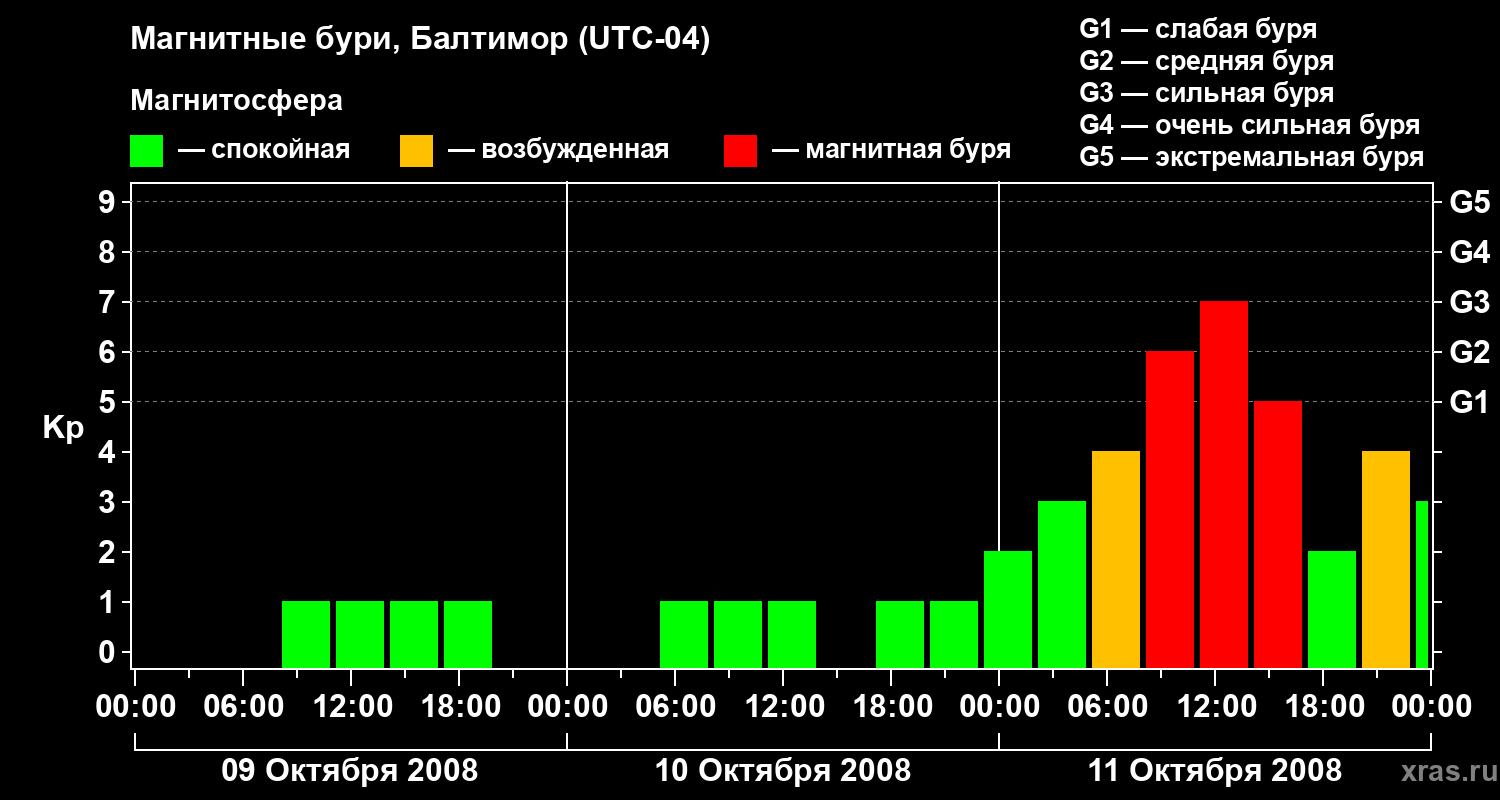Click the '— возбужденная' legend label

pos(558,150)
